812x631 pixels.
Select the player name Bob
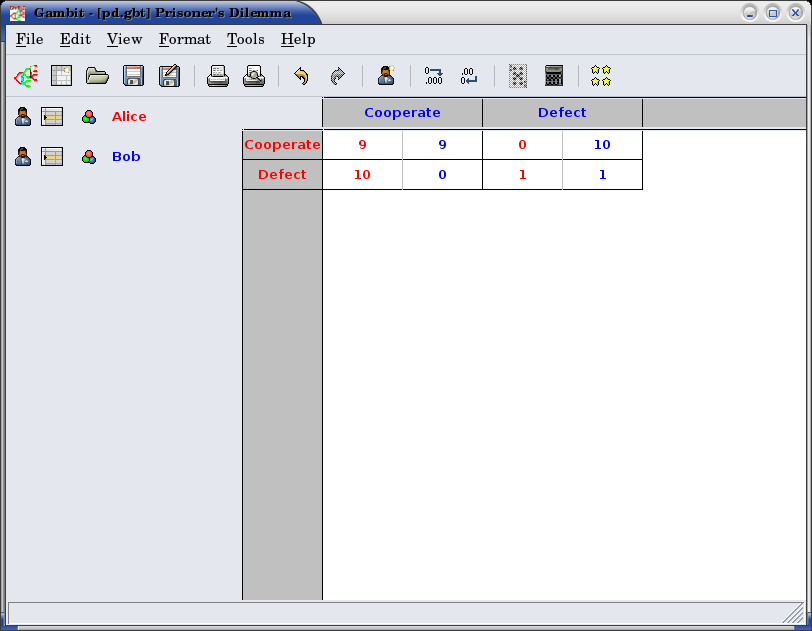(x=126, y=157)
